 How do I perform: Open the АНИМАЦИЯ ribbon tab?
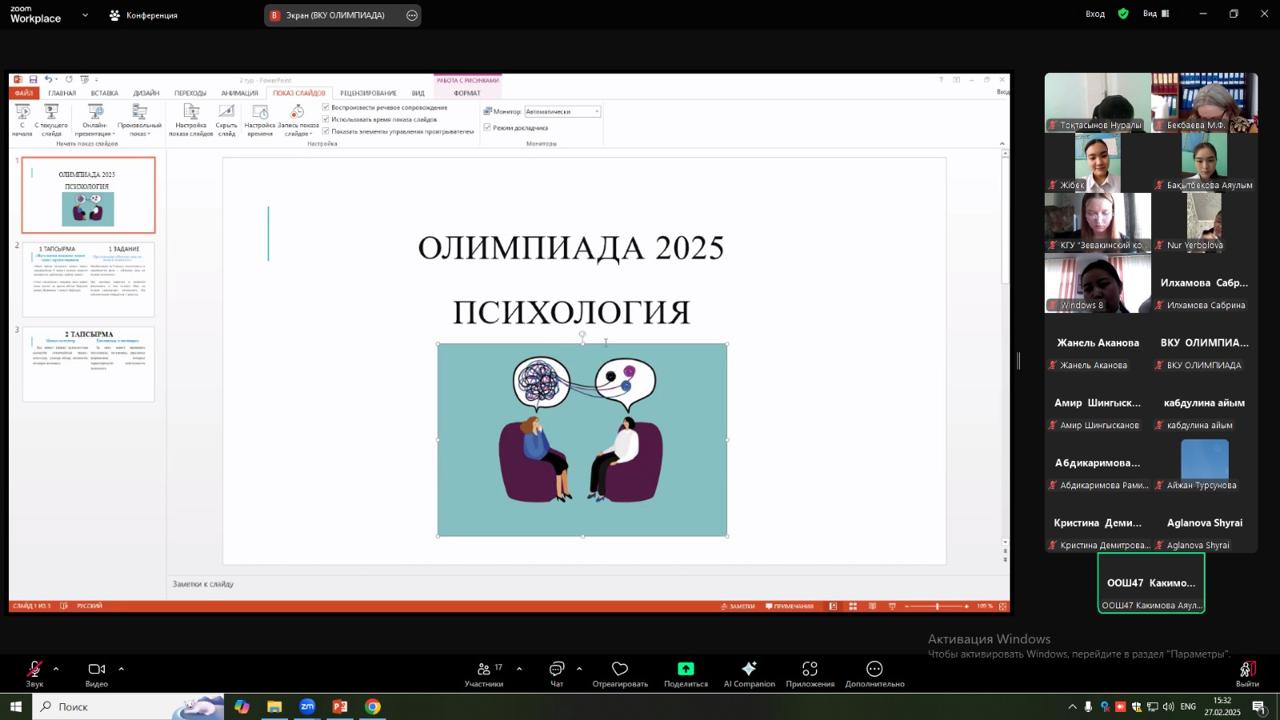tap(239, 93)
